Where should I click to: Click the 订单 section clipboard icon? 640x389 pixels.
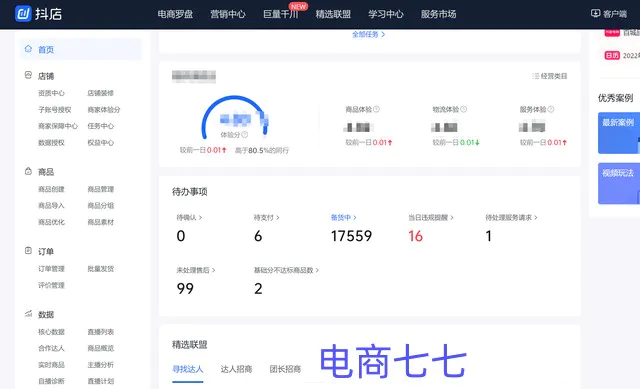pos(28,251)
